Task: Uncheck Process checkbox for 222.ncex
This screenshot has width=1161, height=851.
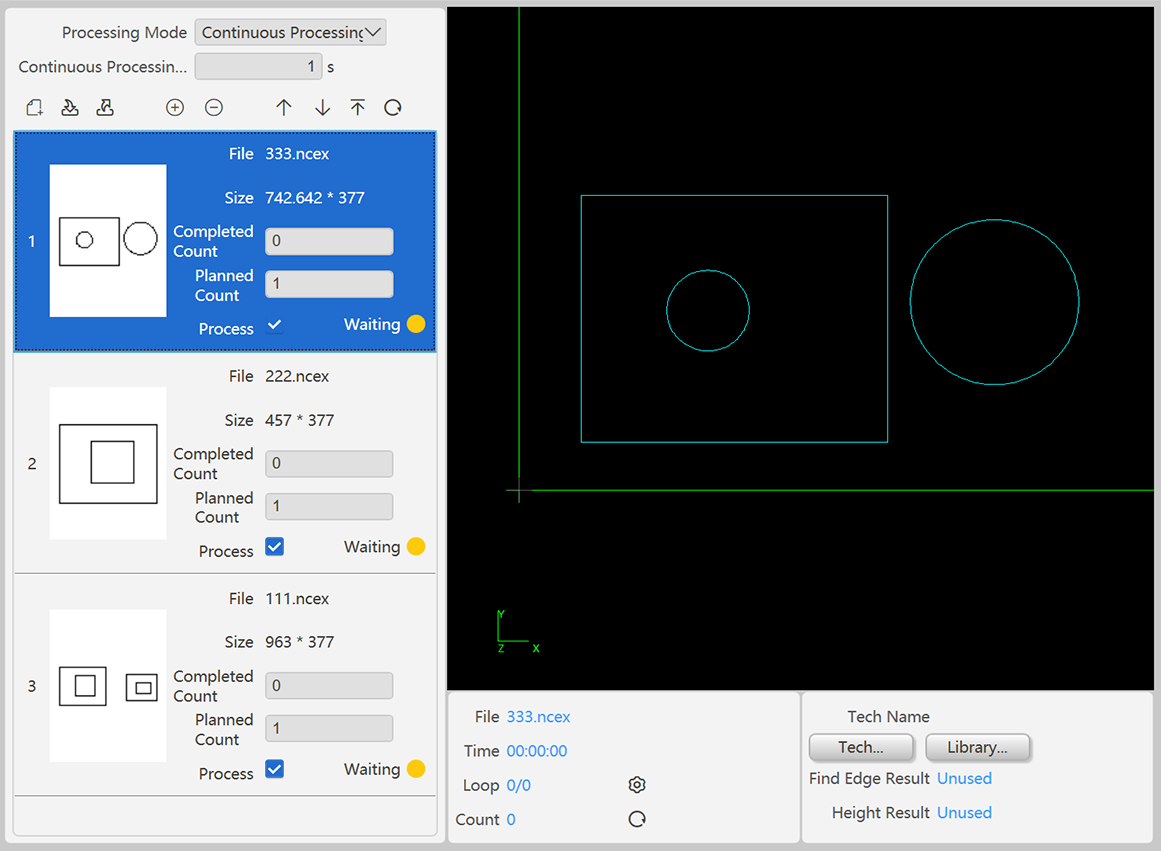Action: click(275, 547)
